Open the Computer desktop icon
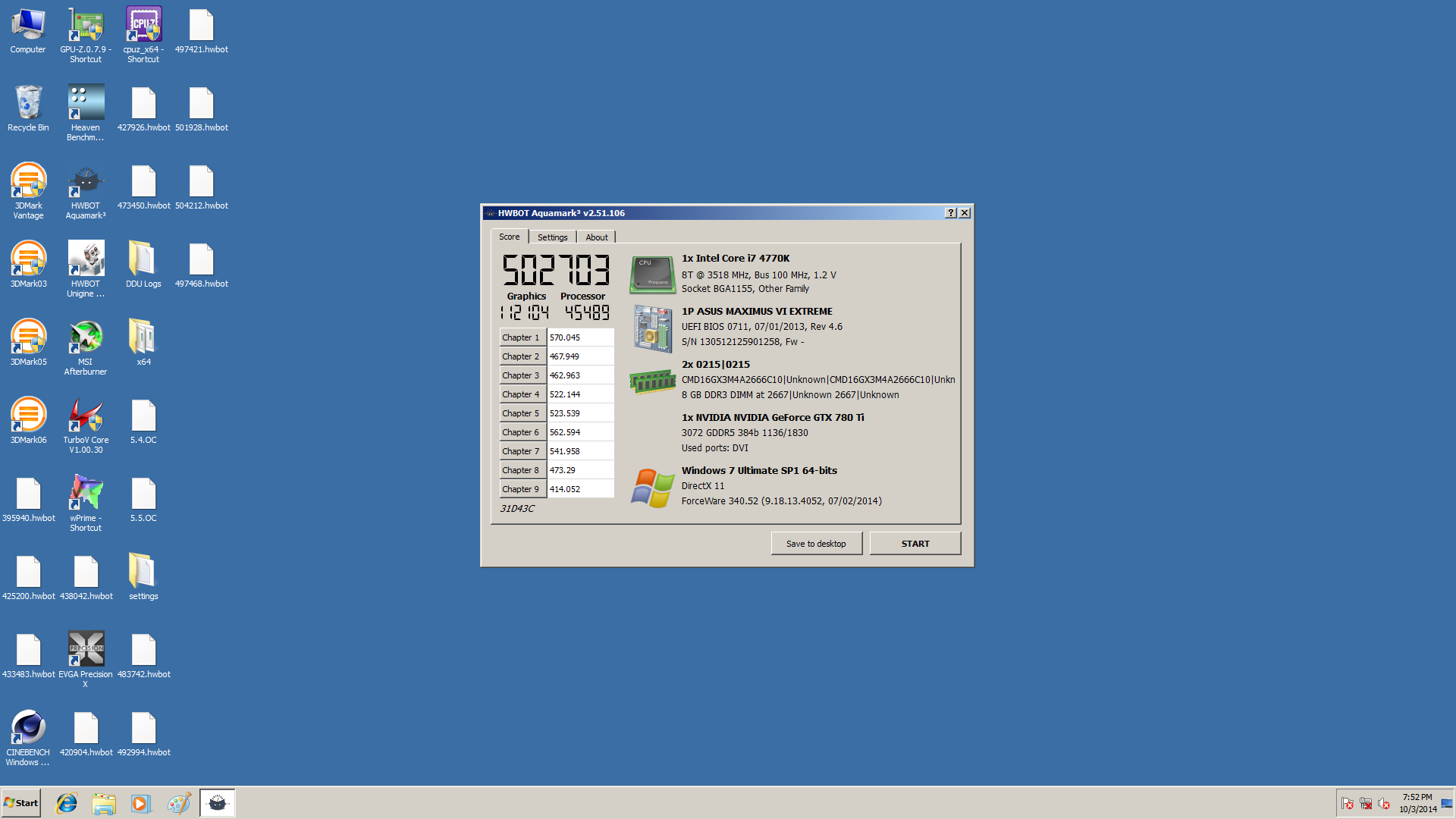This screenshot has height=819, width=1456. click(28, 31)
